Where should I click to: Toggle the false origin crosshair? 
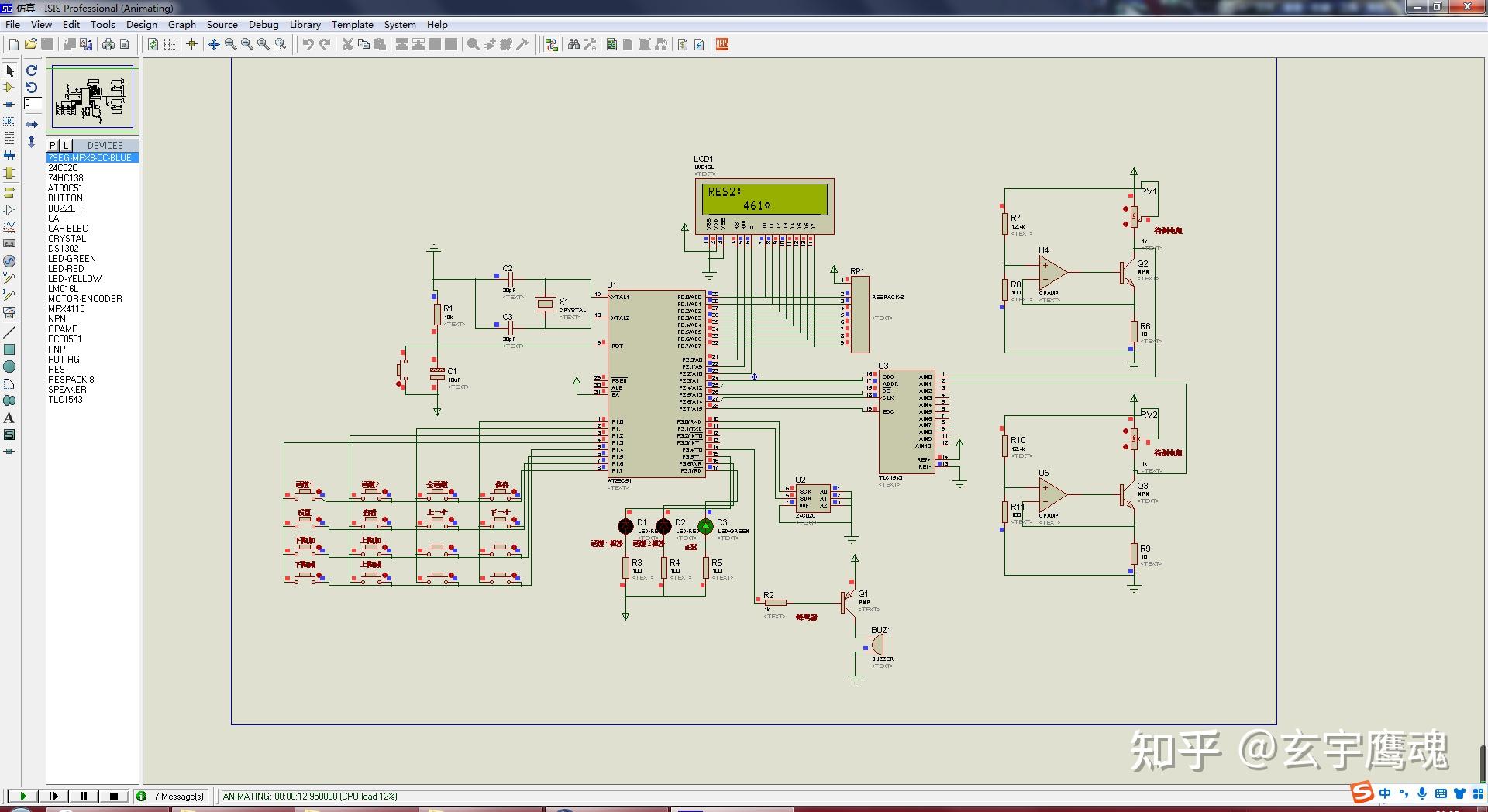(x=191, y=44)
